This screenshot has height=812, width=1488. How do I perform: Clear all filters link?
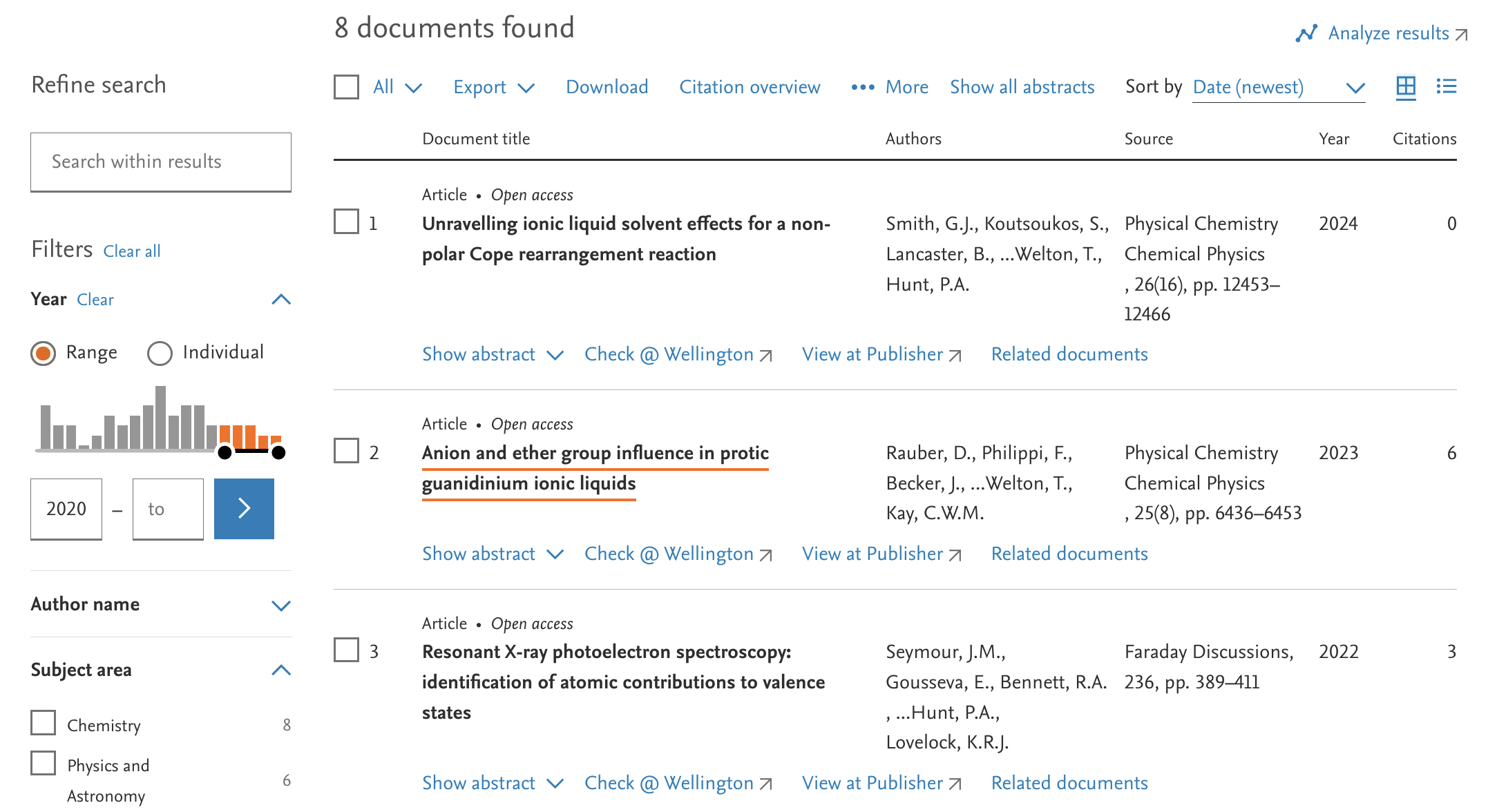[132, 251]
